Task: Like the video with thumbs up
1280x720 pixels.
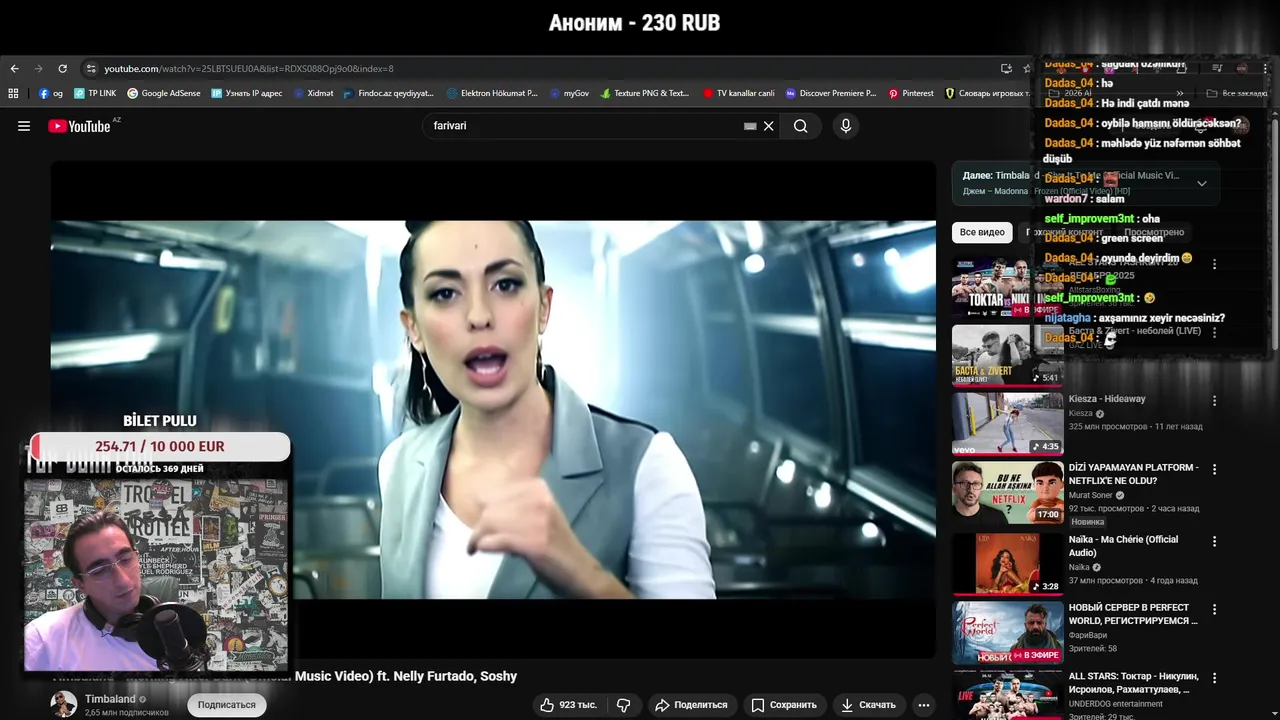Action: (x=568, y=705)
